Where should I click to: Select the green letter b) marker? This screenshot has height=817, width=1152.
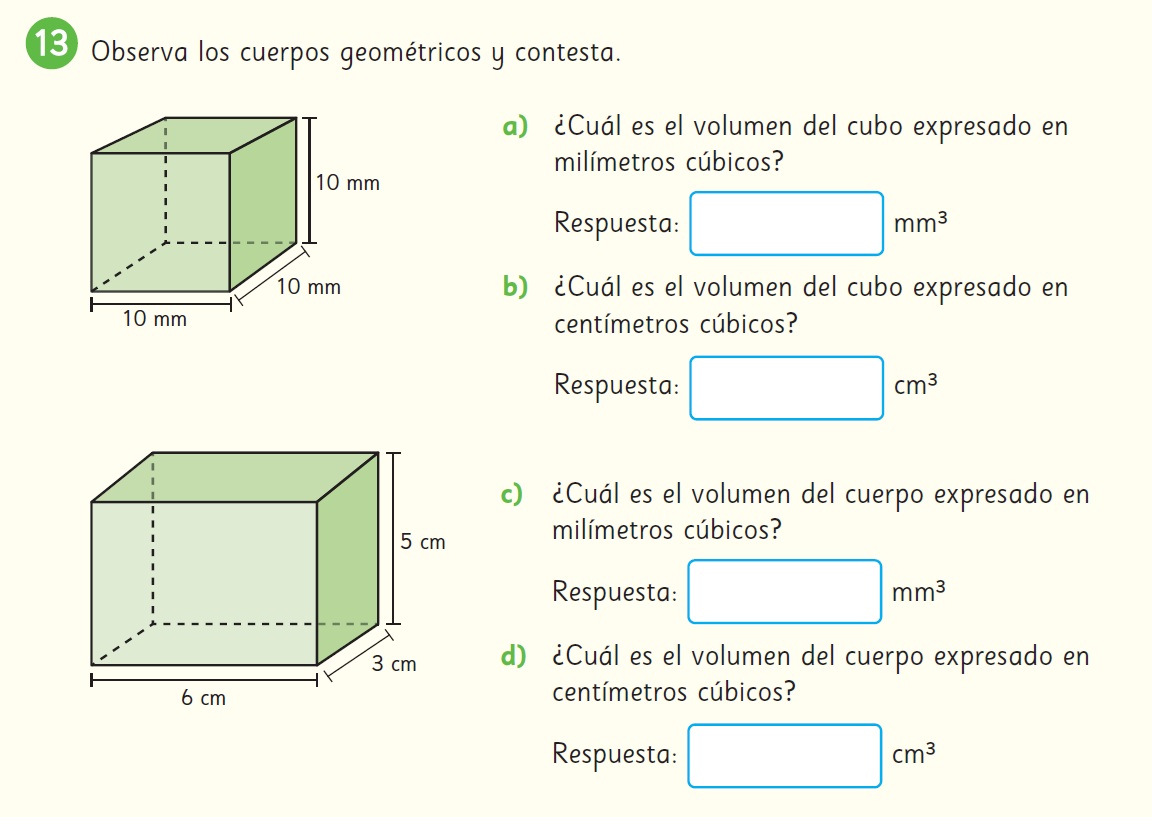pos(515,288)
